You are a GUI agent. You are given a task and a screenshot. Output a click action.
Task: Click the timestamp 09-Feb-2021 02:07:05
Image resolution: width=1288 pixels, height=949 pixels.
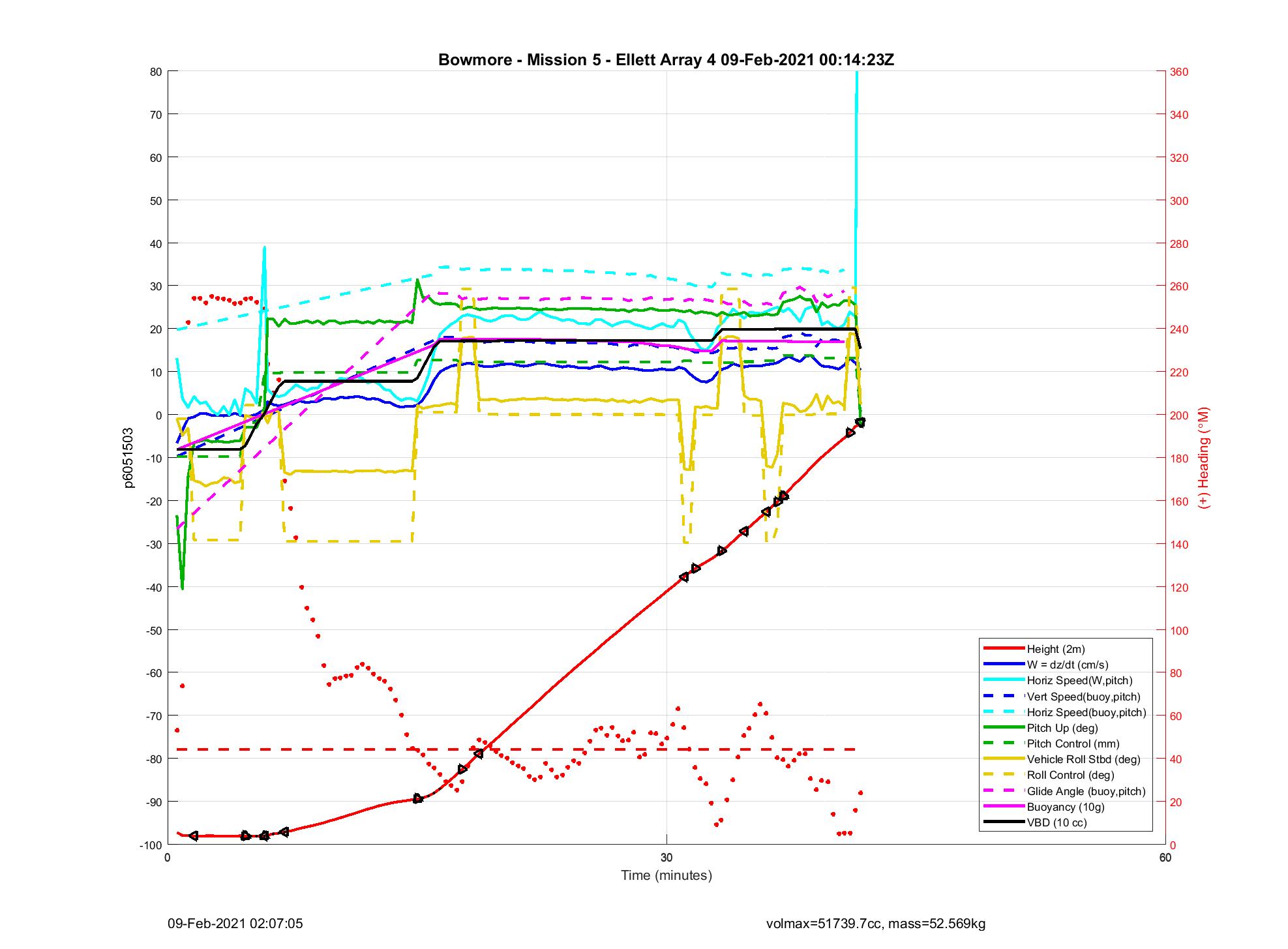pyautogui.click(x=235, y=924)
